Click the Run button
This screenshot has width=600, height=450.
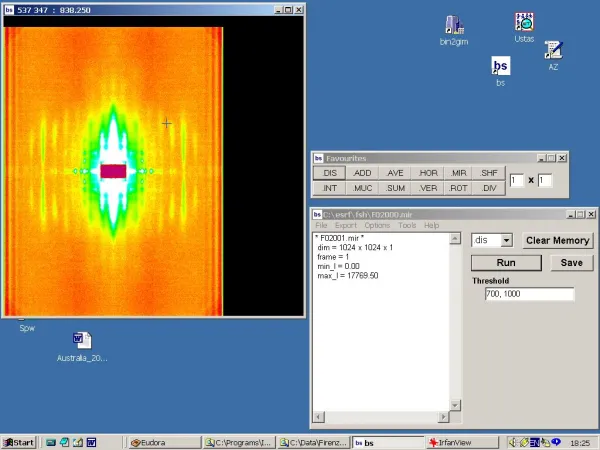pyautogui.click(x=506, y=263)
